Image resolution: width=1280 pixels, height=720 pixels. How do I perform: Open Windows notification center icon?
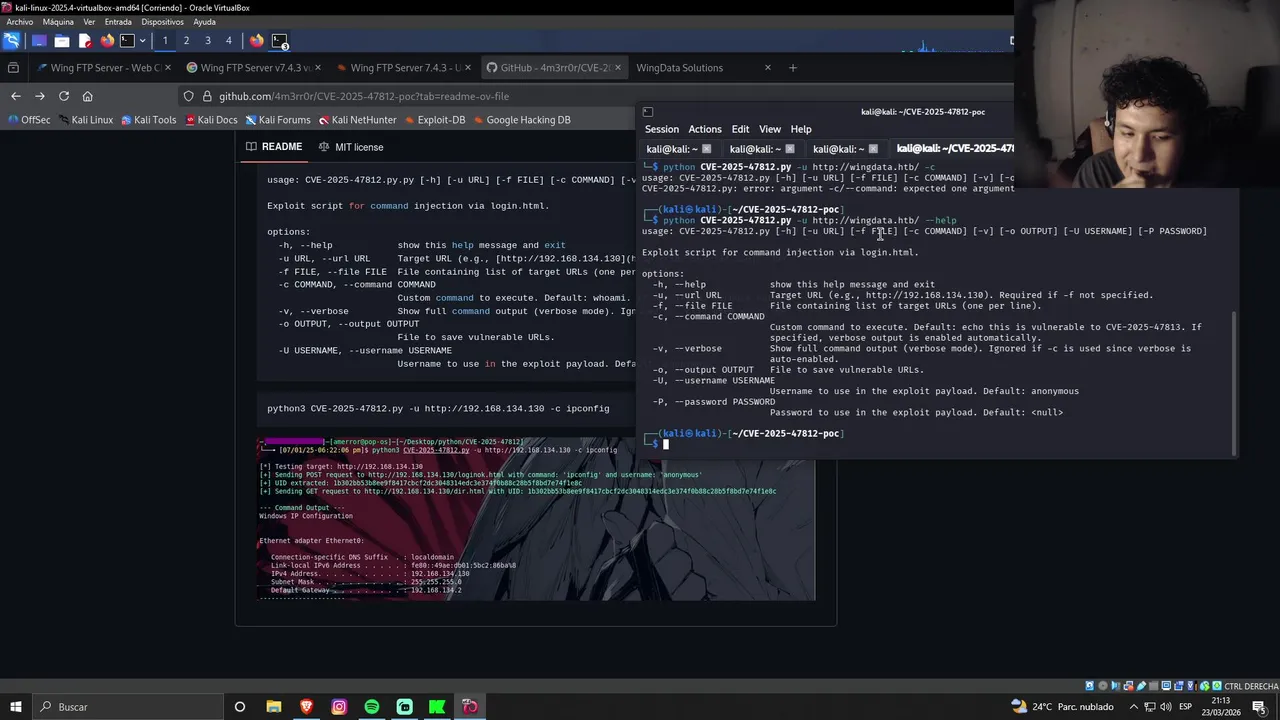1259,707
